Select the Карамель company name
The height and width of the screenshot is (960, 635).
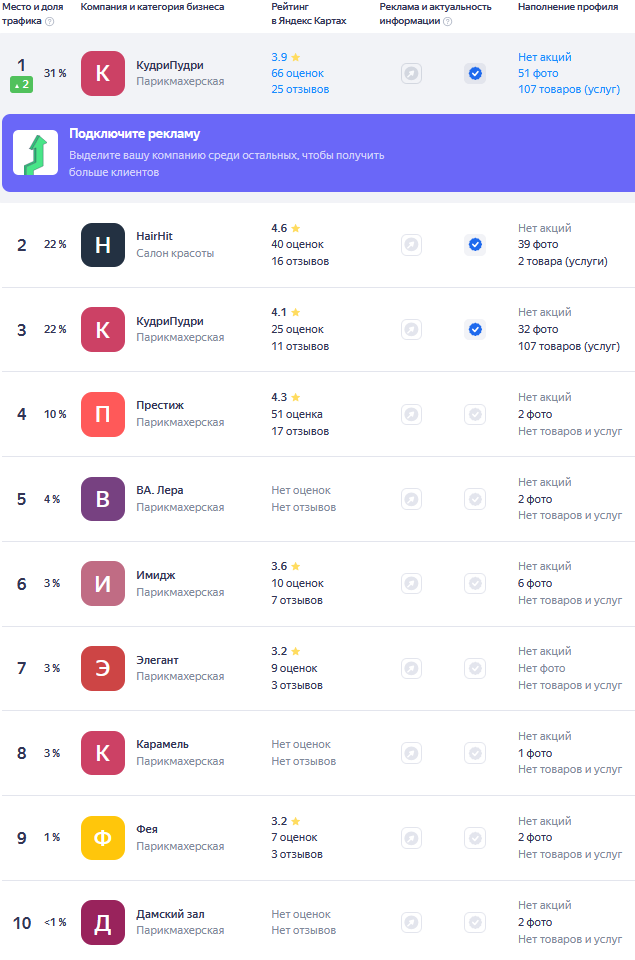[162, 744]
